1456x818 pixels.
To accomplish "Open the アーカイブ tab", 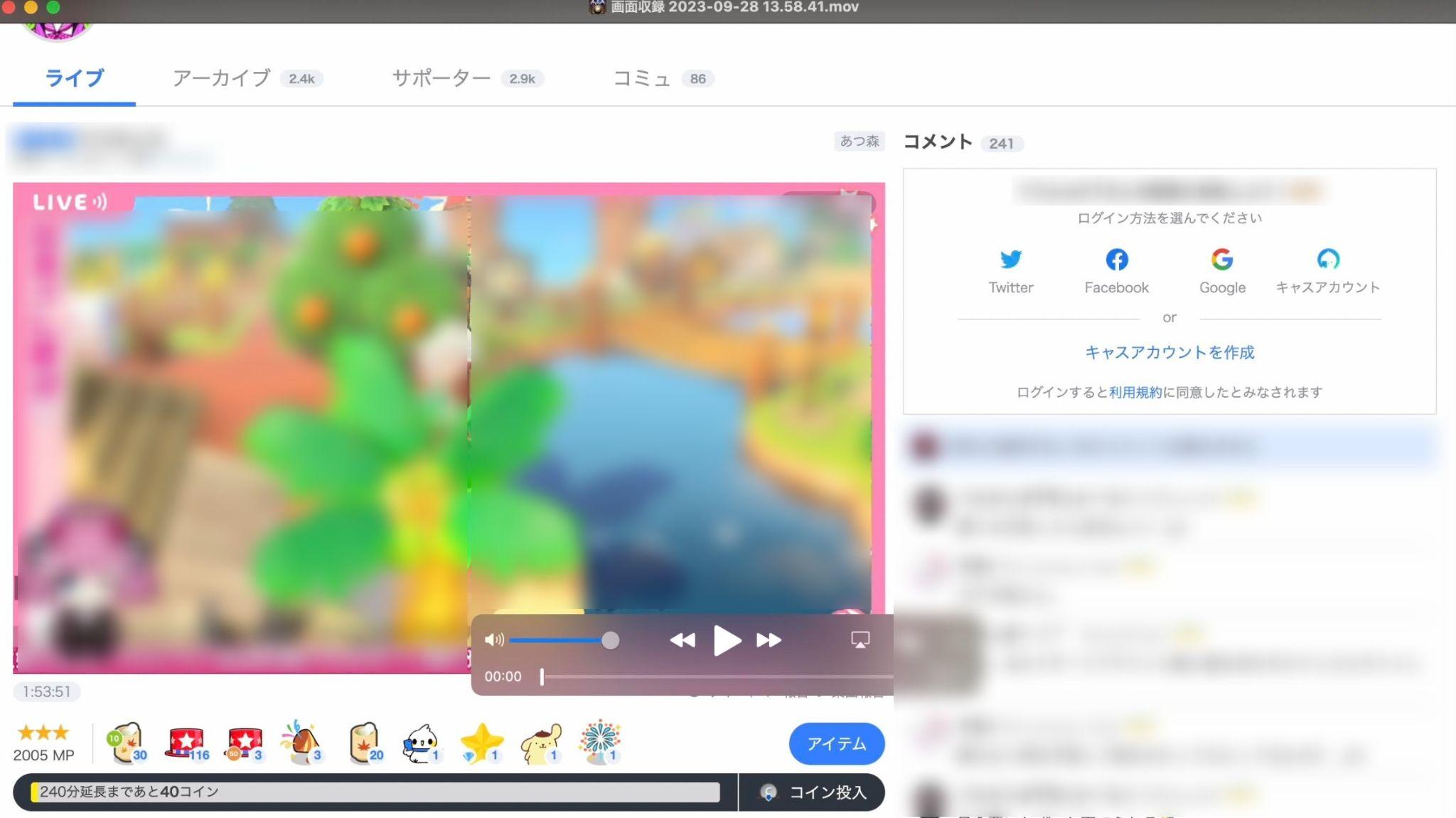I will click(247, 78).
